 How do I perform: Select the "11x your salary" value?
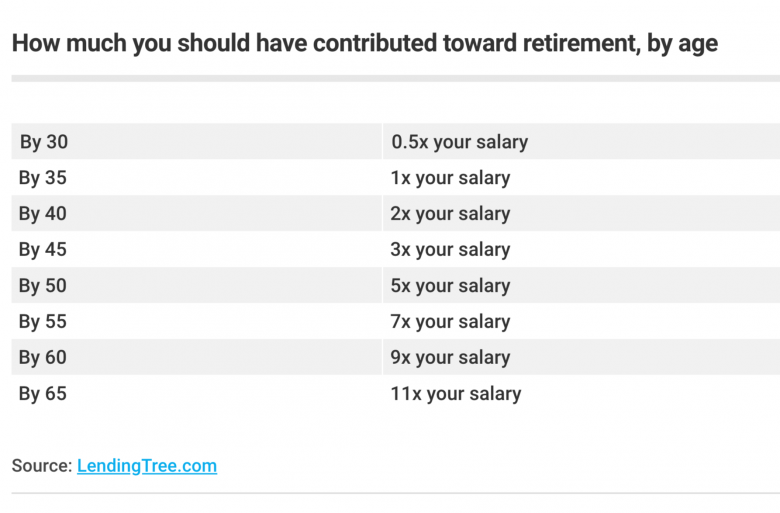pos(456,394)
